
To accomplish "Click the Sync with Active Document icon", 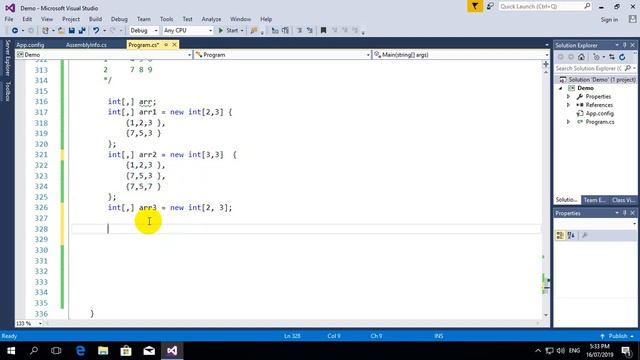I will point(611,57).
